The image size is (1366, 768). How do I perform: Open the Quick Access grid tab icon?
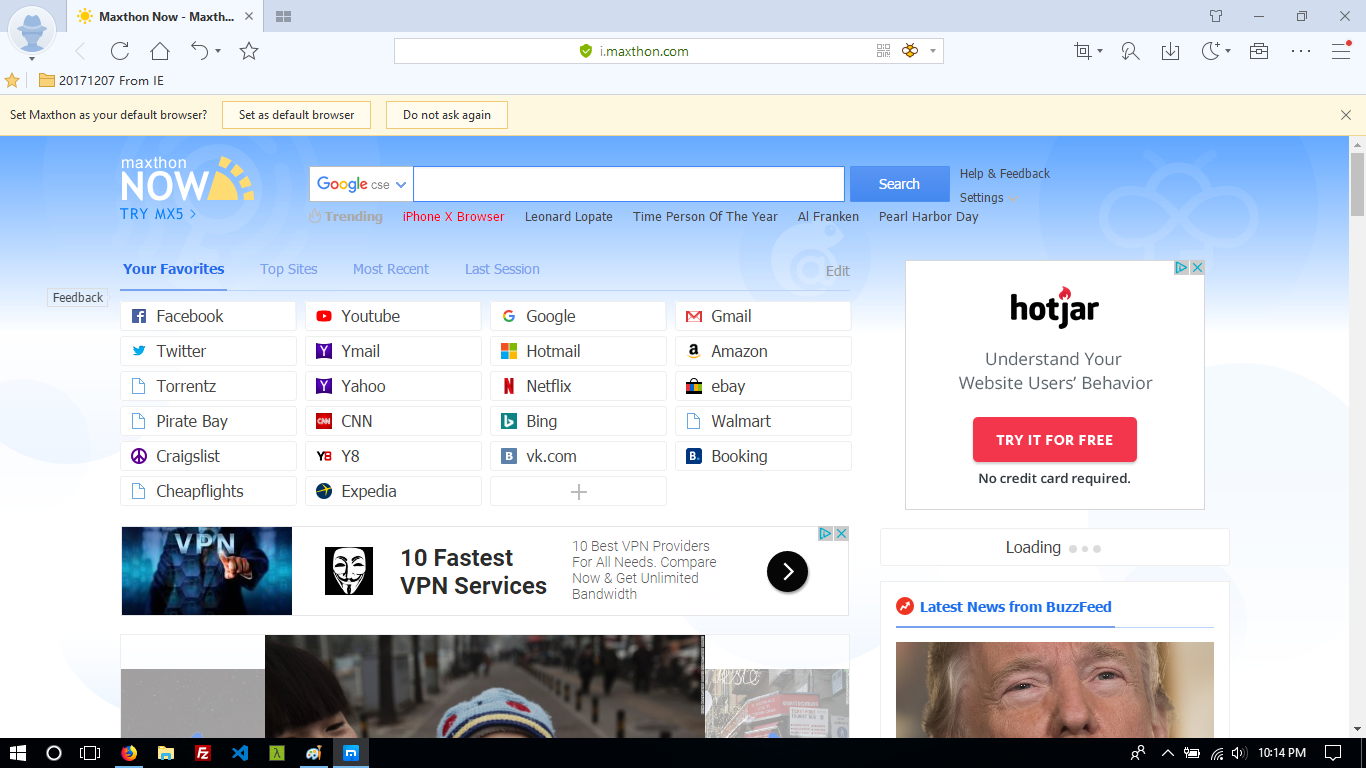pos(283,17)
